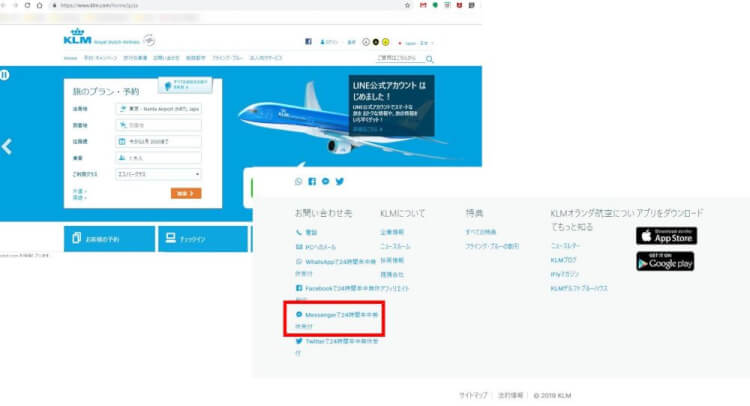Image resolution: width=750 pixels, height=406 pixels.
Task: Click the header site search field
Action: pos(400,58)
